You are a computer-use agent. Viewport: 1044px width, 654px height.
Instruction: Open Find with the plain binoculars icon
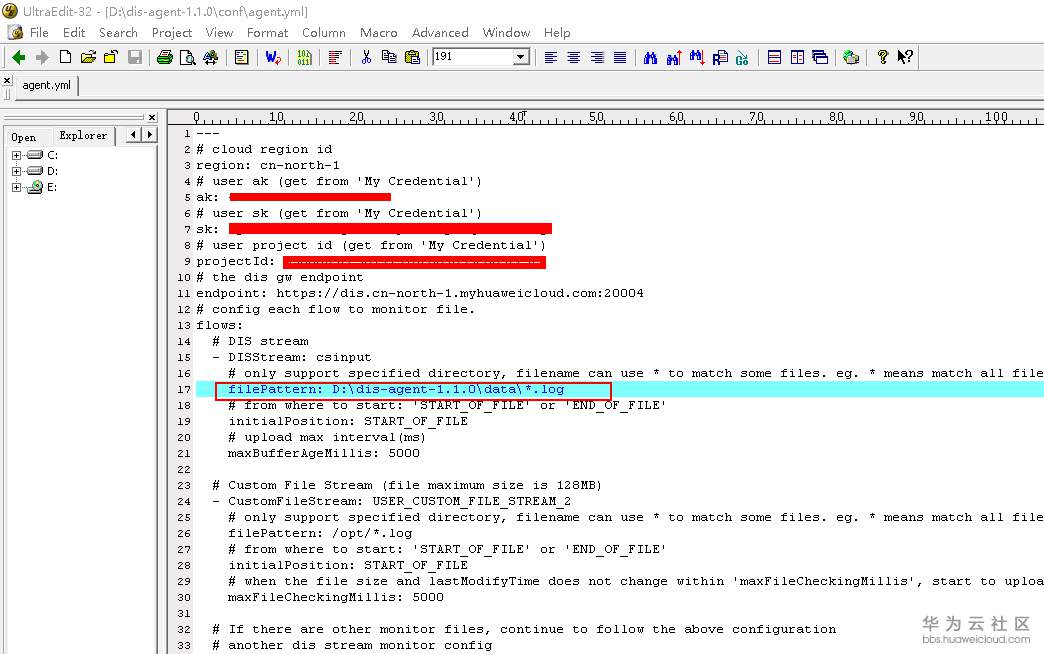(x=651, y=57)
